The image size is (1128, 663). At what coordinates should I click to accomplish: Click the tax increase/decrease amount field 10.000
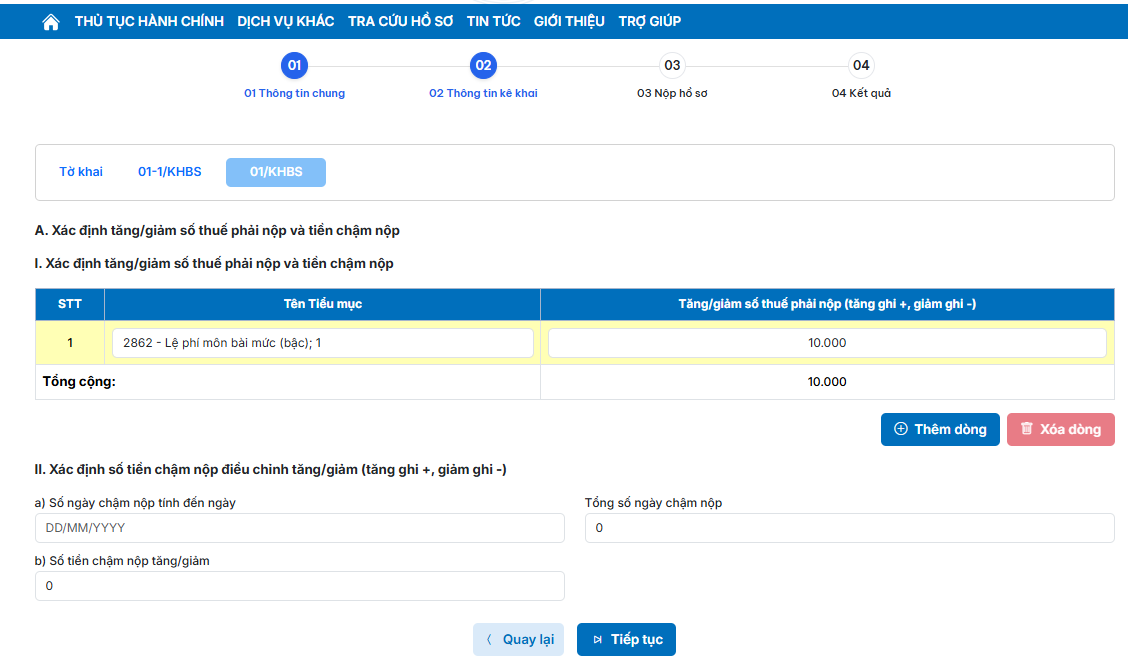(827, 343)
